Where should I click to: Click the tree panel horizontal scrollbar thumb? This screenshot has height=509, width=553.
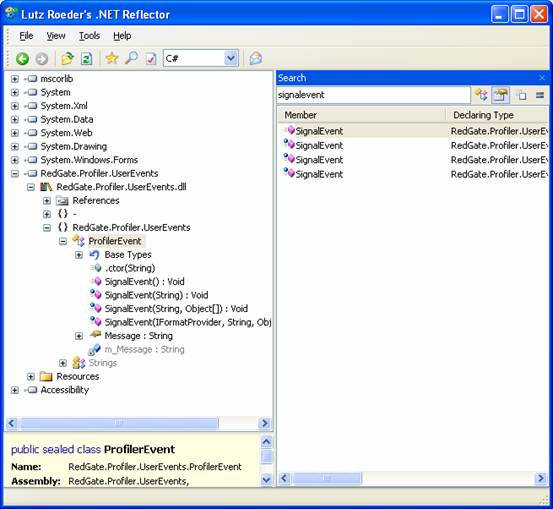click(119, 423)
